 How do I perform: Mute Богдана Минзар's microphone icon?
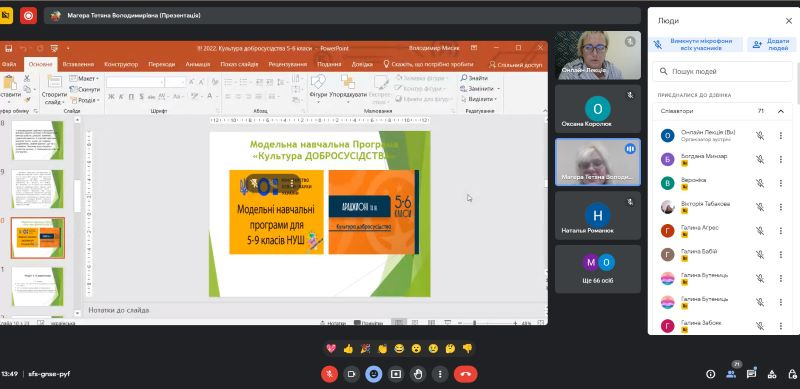pyautogui.click(x=760, y=159)
